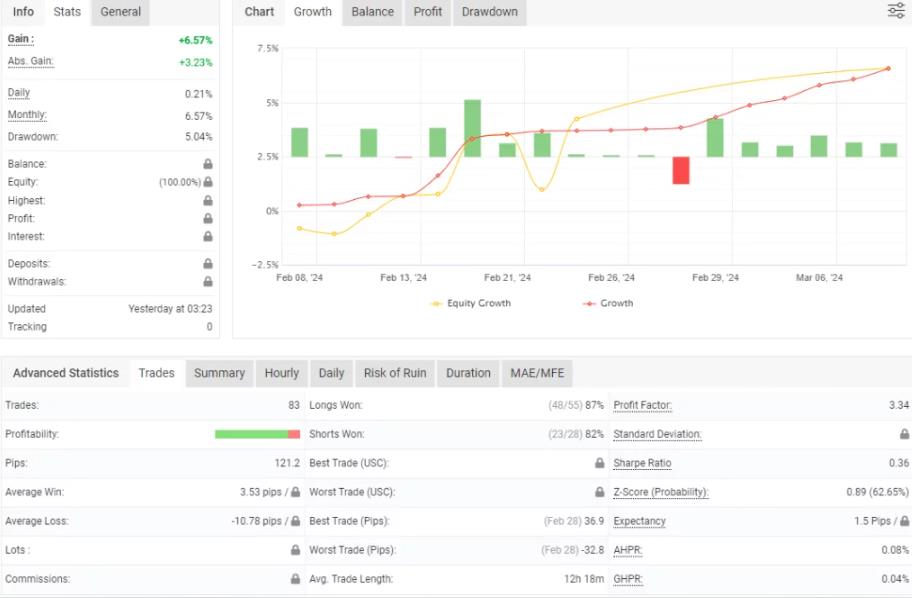This screenshot has width=912, height=598.
Task: Click the green Profitability bar
Action: pos(251,434)
